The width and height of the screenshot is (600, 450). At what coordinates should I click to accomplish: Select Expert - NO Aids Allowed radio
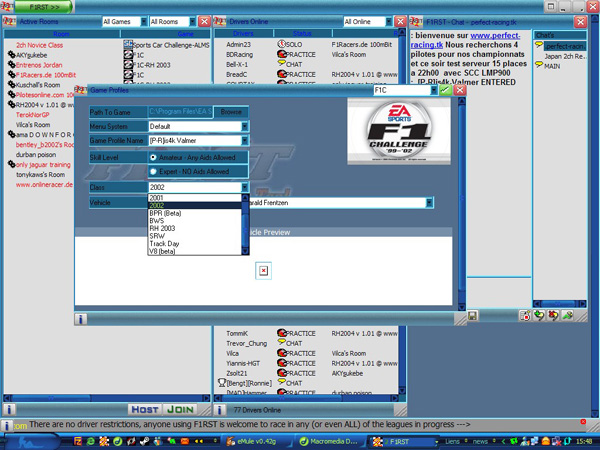(153, 171)
